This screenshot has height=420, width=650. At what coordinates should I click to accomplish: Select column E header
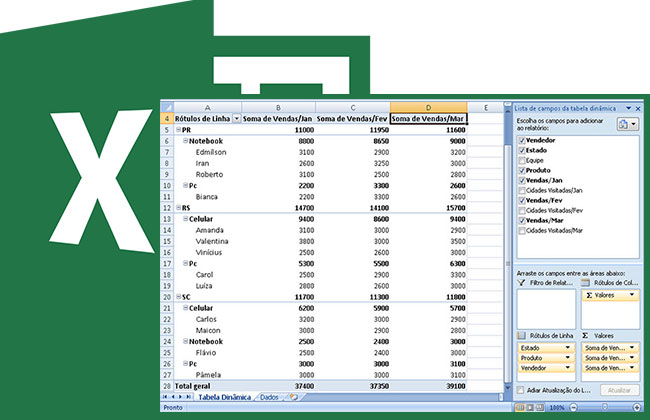point(485,107)
